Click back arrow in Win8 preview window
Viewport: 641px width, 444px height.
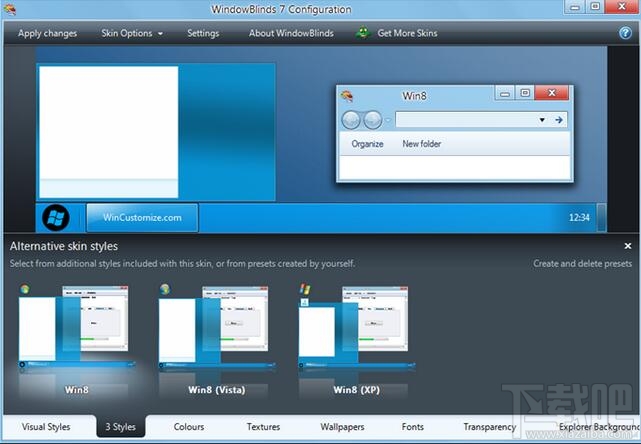pyautogui.click(x=351, y=120)
